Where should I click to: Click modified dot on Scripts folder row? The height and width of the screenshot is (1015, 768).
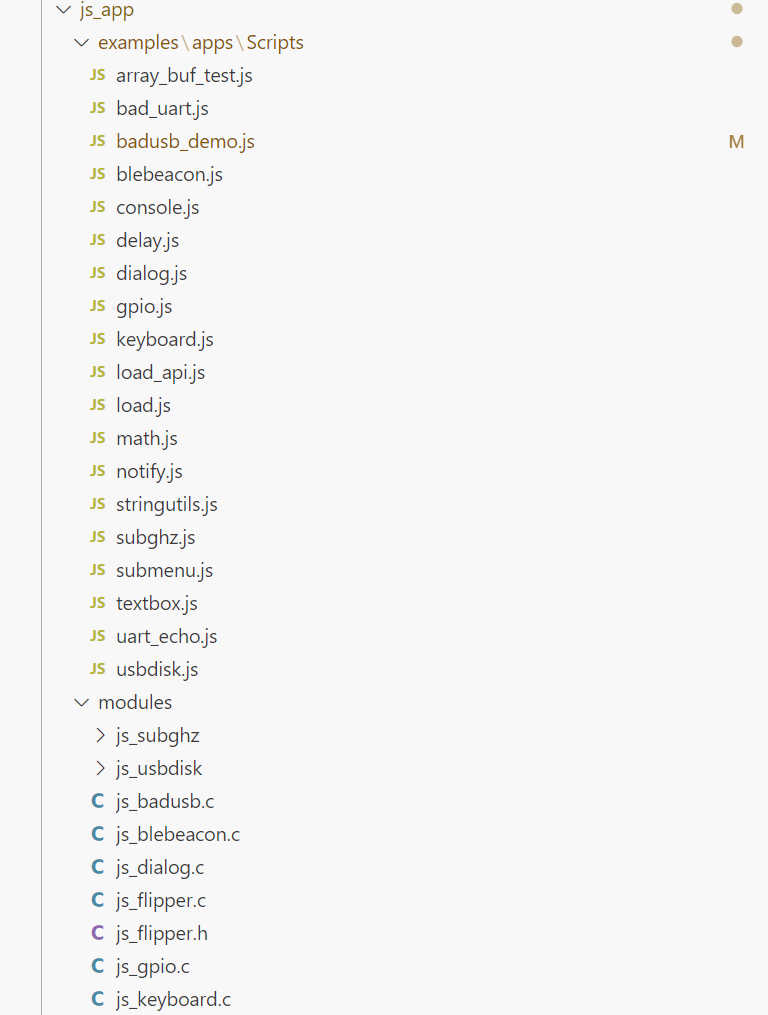pyautogui.click(x=736, y=42)
